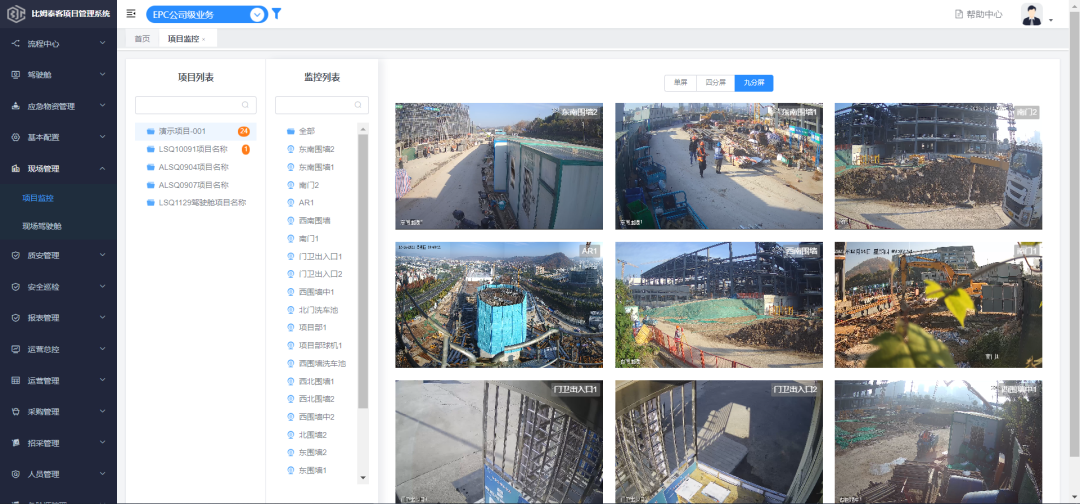Click the monitor list scroll-up arrow
This screenshot has width=1080, height=504.
pos(363,128)
